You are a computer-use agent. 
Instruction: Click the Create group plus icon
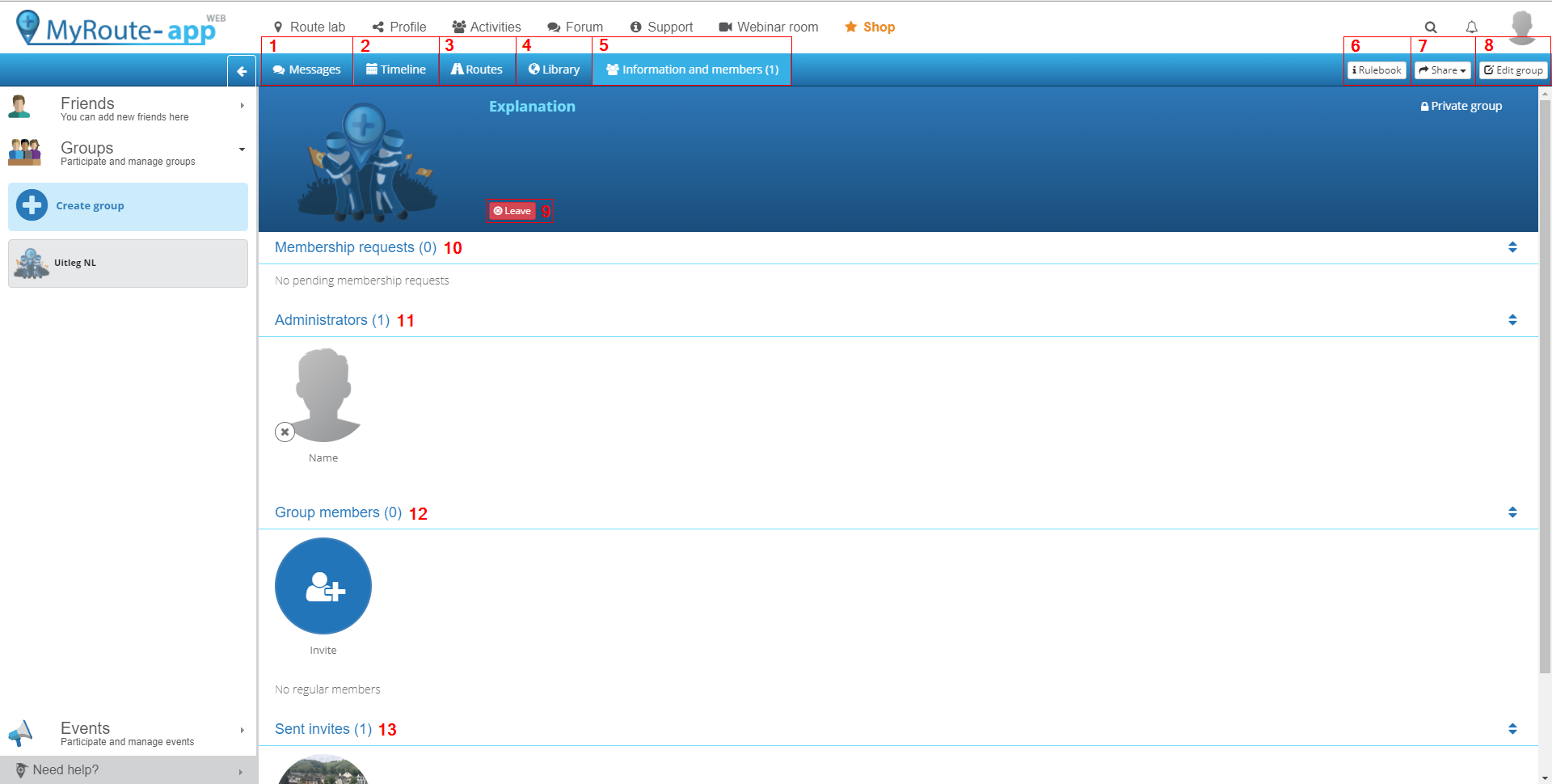click(32, 205)
